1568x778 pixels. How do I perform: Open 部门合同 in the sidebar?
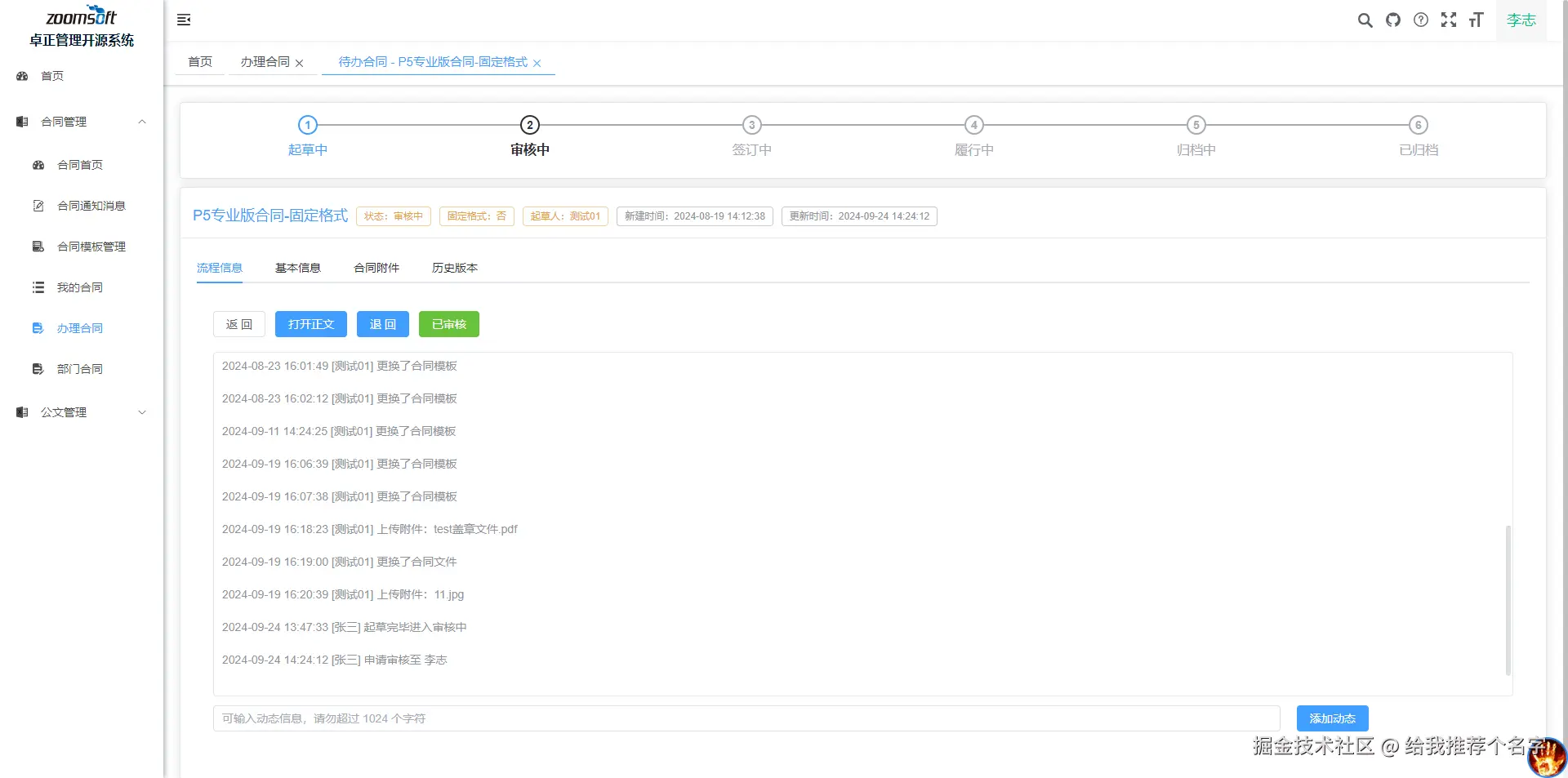[x=80, y=369]
